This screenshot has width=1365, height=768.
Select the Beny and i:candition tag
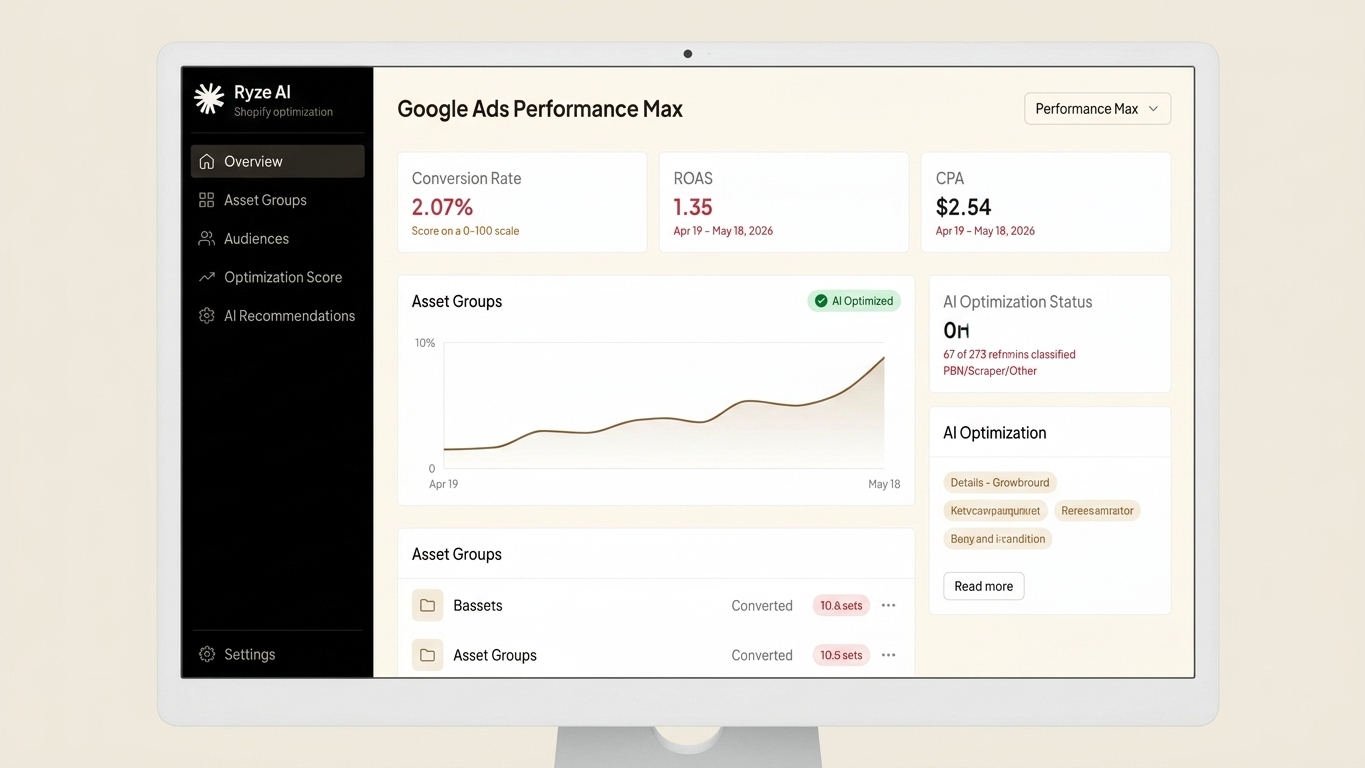click(998, 539)
